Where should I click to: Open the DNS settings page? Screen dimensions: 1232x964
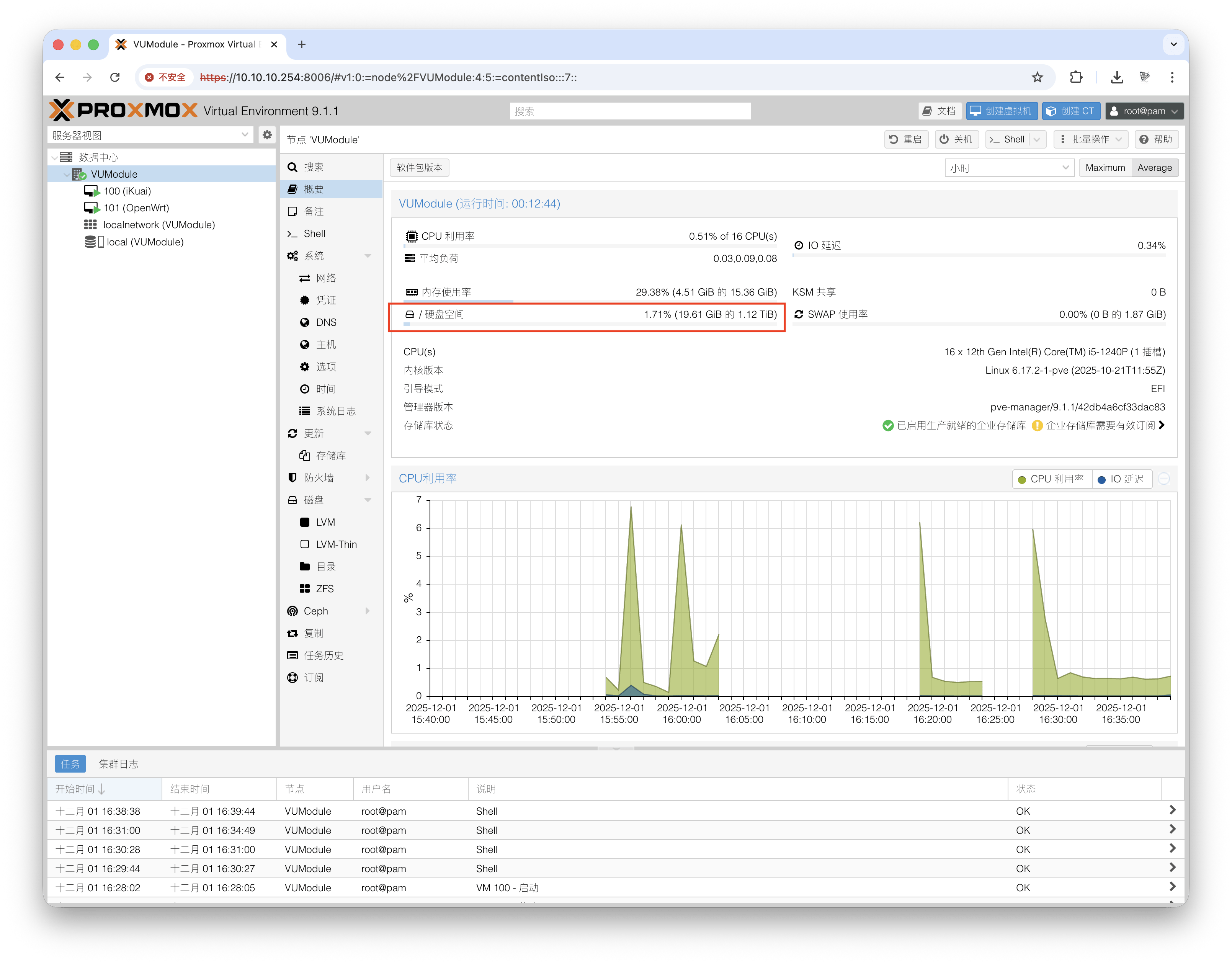[x=326, y=322]
